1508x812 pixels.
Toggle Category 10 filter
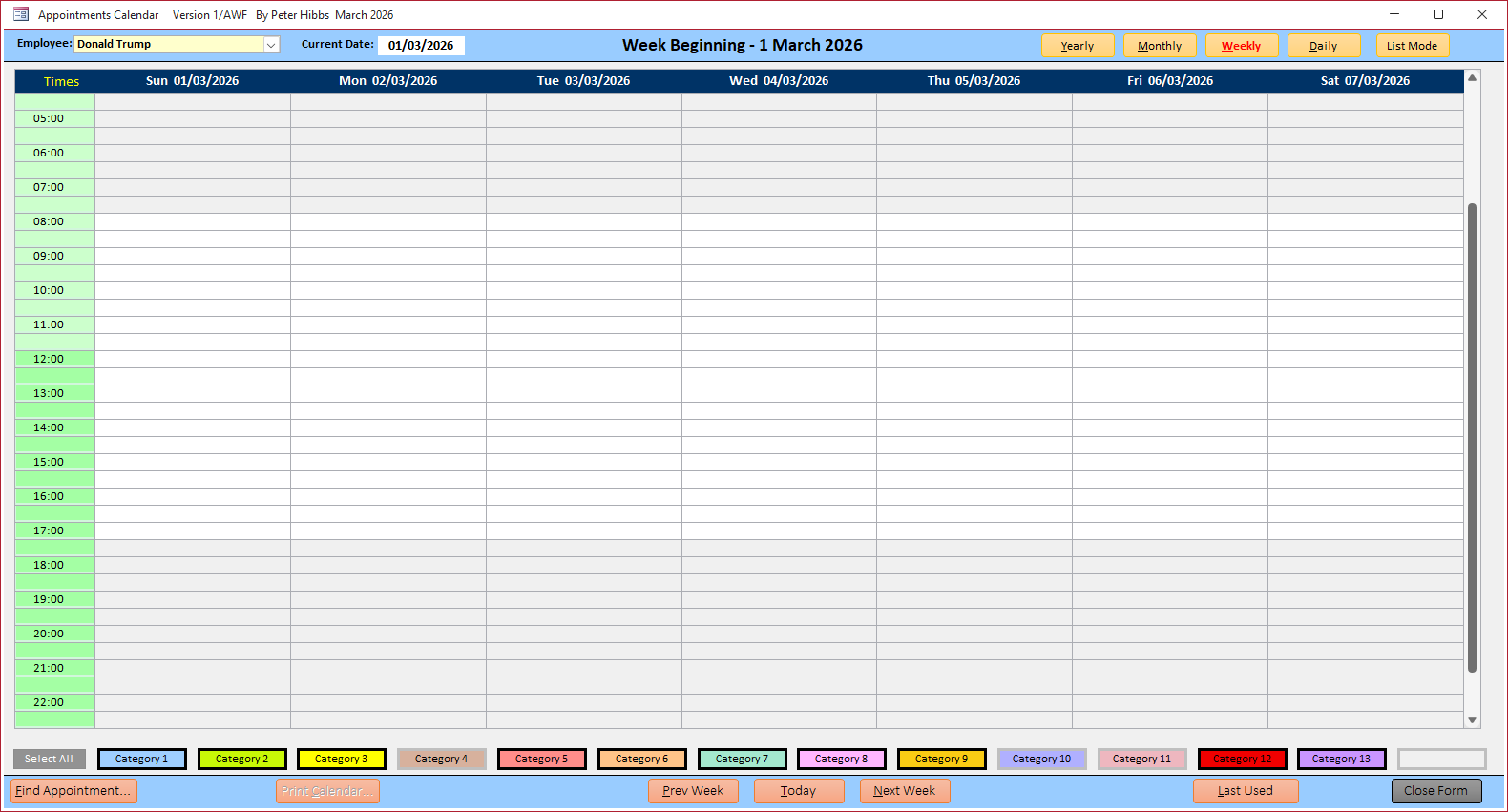[x=1042, y=759]
